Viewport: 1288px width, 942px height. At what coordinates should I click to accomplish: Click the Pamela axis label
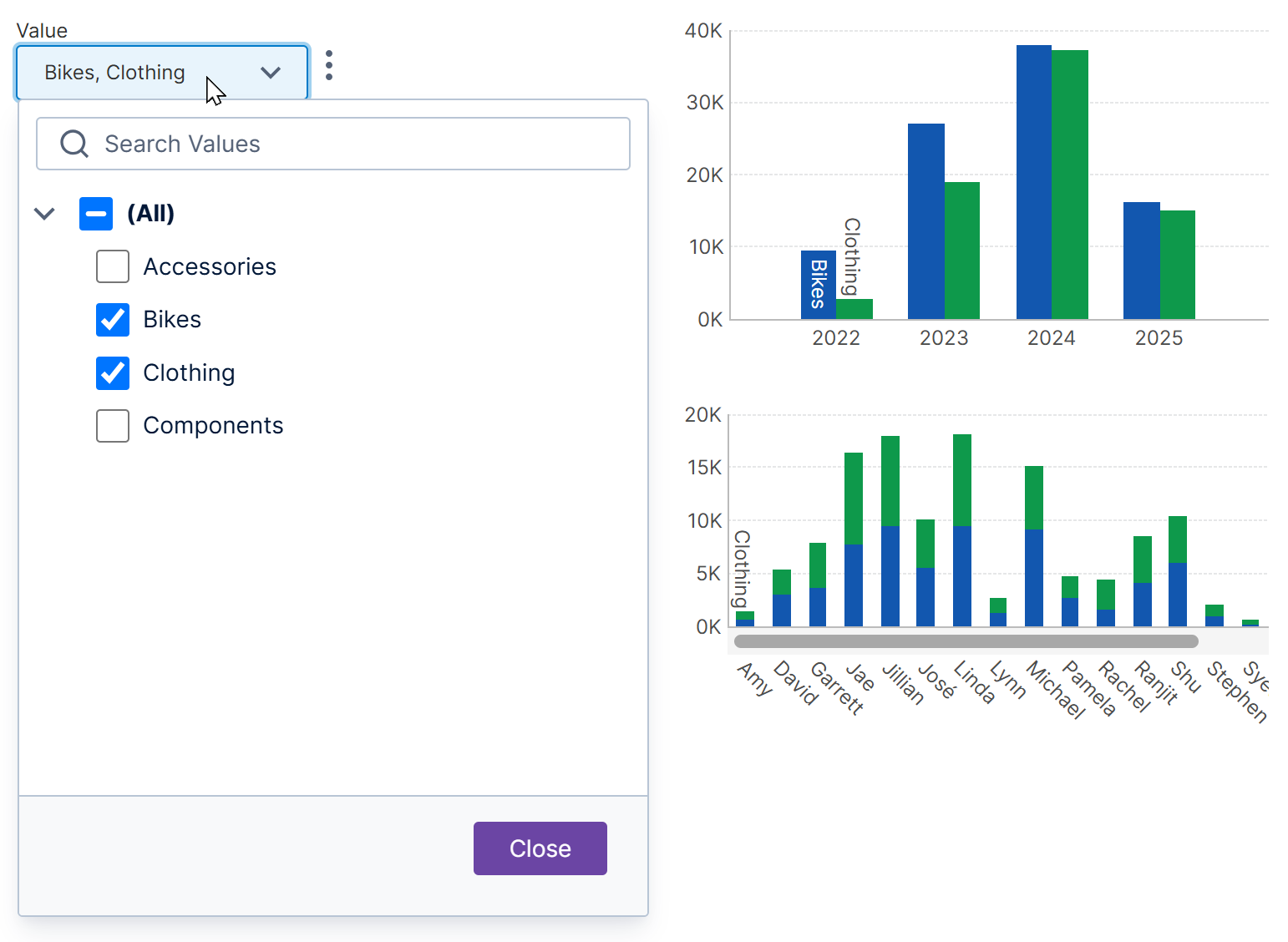[1089, 689]
